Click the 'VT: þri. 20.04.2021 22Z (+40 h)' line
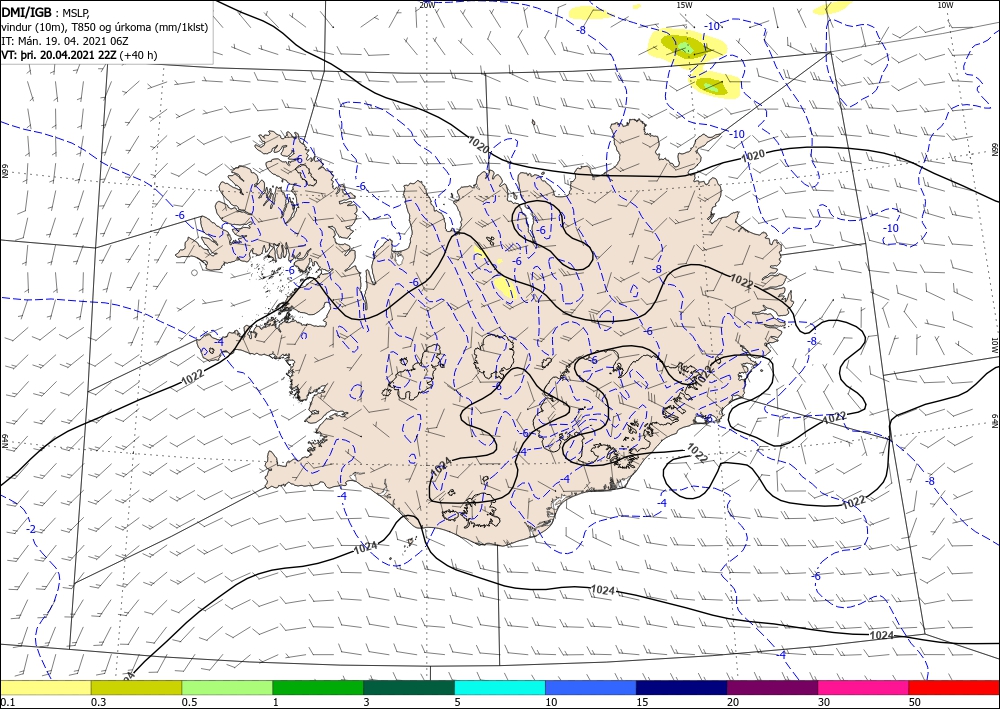The width and height of the screenshot is (1000, 709). [x=79, y=55]
